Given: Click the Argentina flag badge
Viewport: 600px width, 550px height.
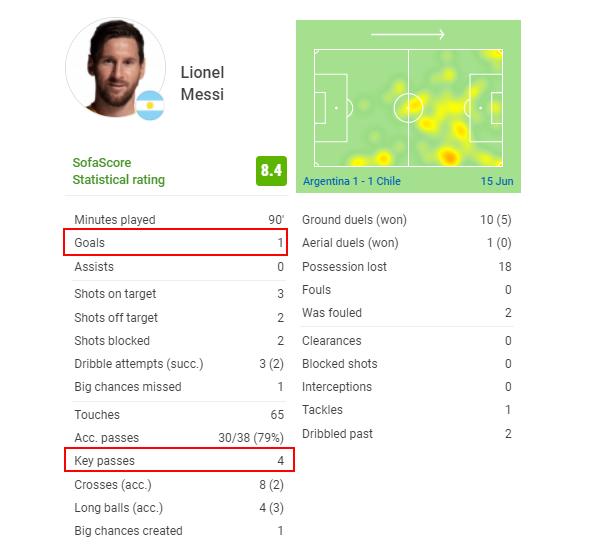Looking at the screenshot, I should coord(150,105).
